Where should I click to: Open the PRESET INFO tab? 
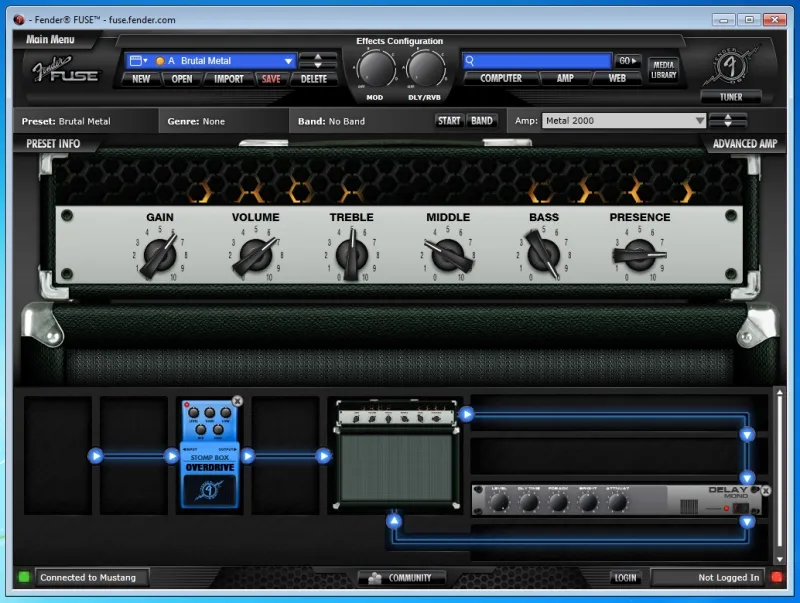point(53,144)
